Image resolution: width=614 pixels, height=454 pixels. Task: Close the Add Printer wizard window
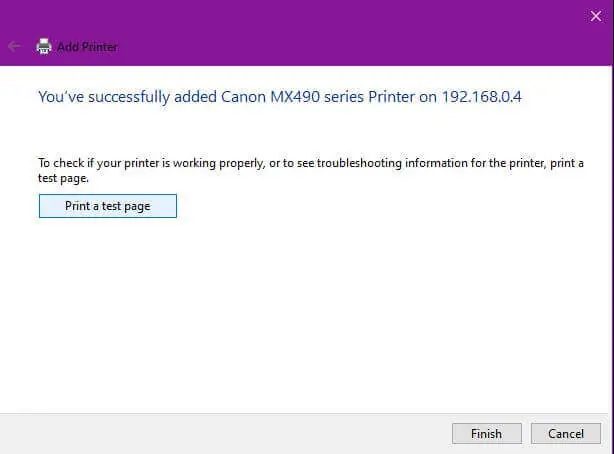(x=596, y=16)
